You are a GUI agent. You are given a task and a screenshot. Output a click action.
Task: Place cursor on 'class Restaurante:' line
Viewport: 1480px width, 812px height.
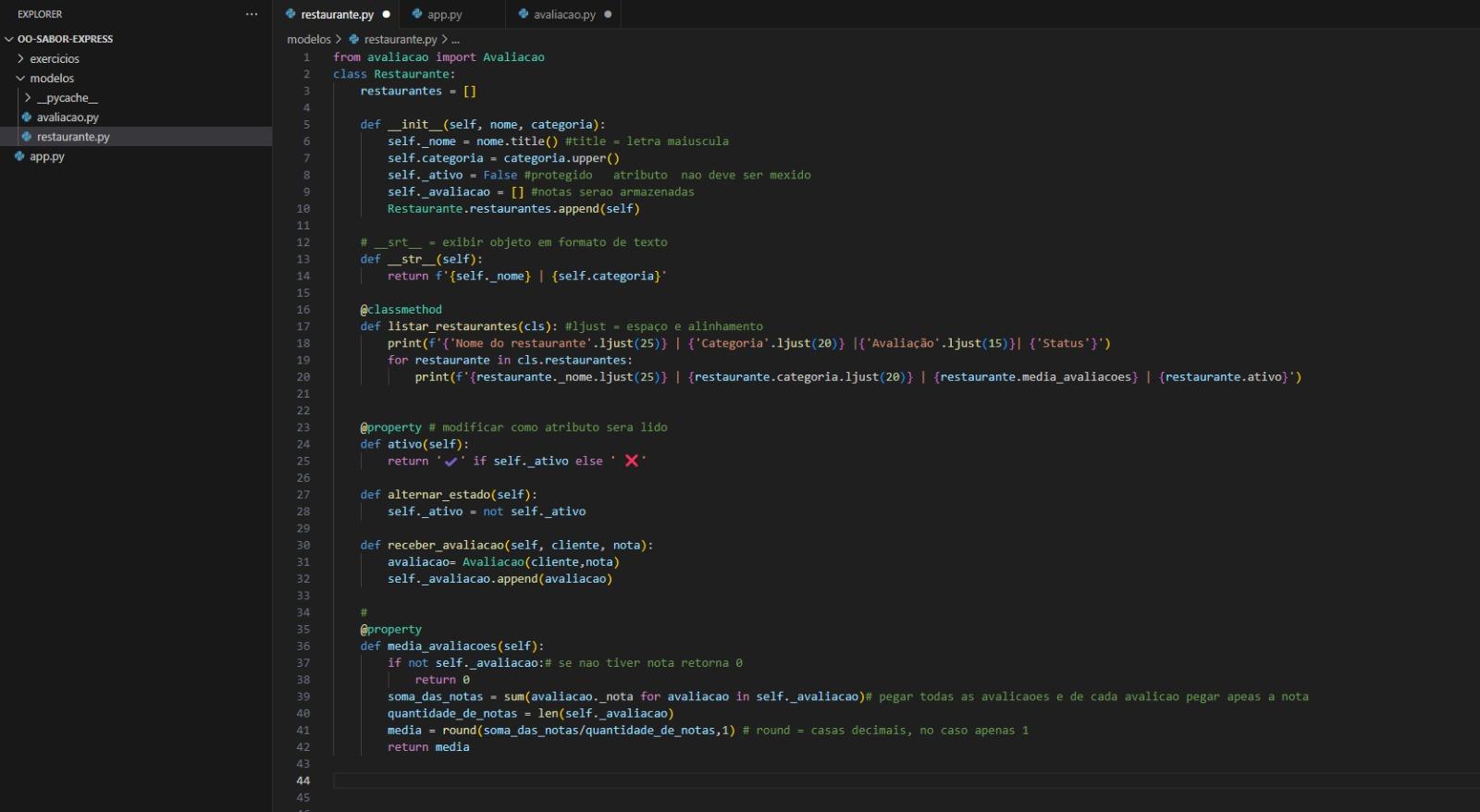[394, 74]
